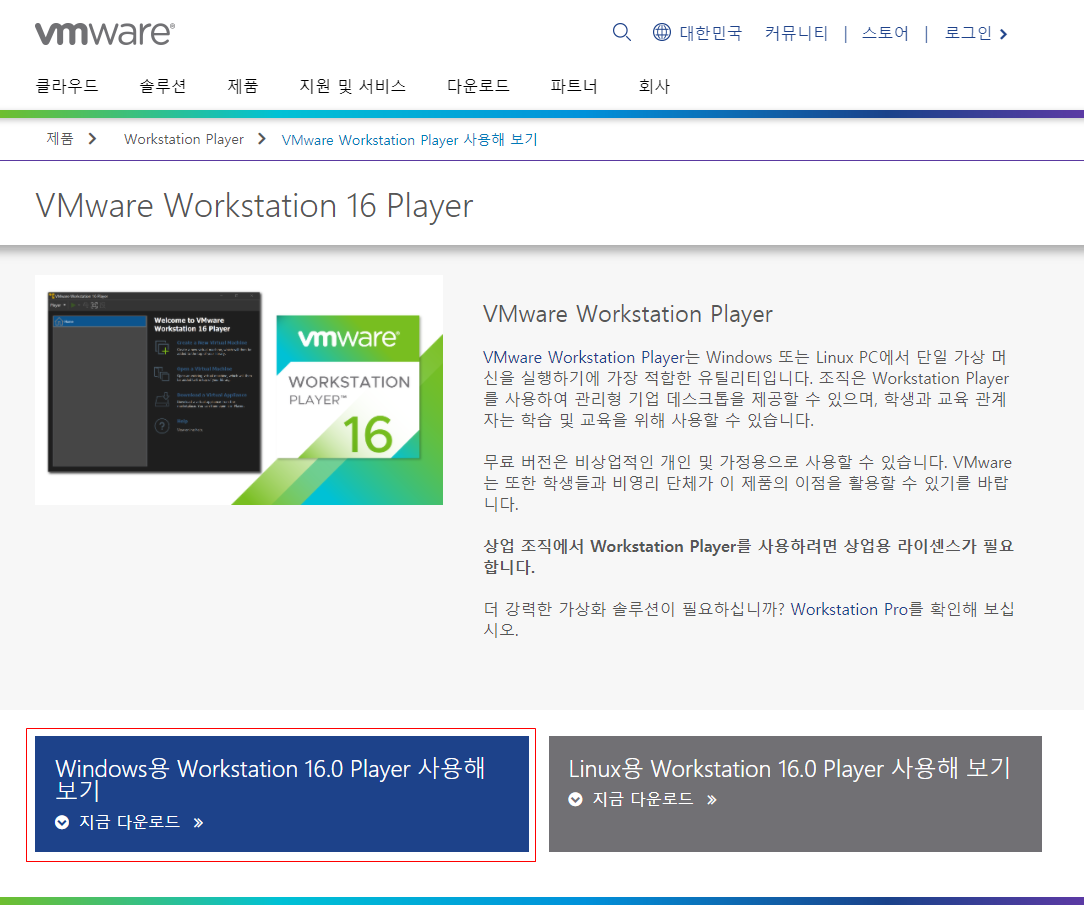Go to Workstation Player breadcrumb
Screen dimensions: 1084x910
[184, 139]
